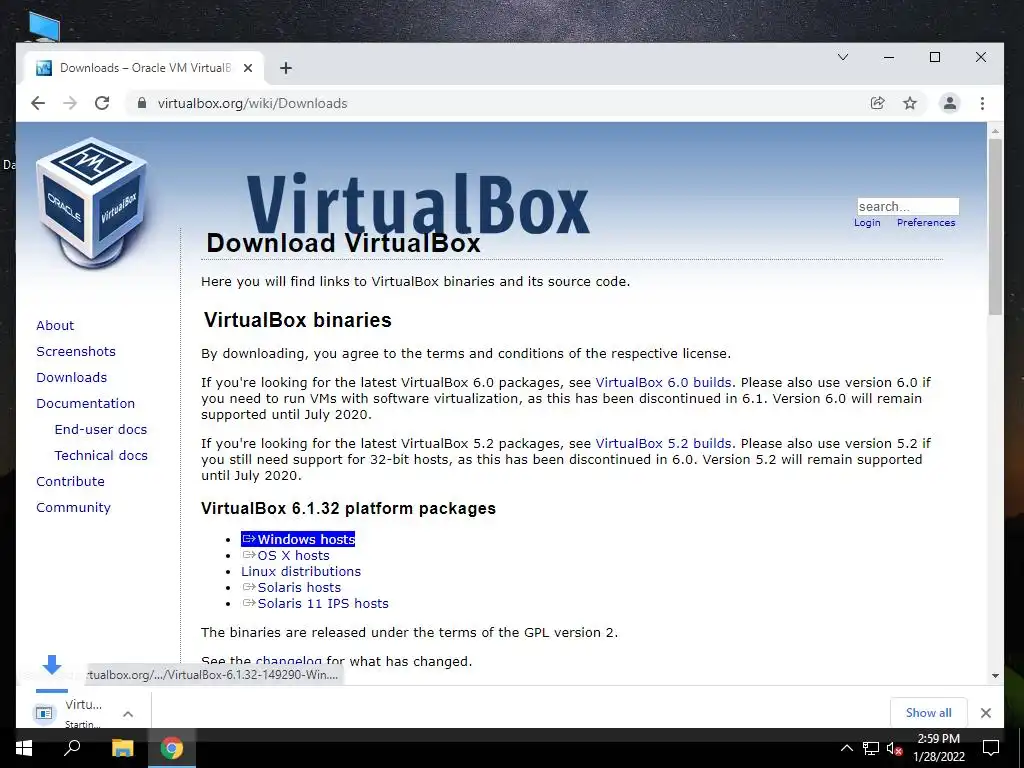Close the downloads bar
Screen dimensions: 1024x768
(x=985, y=713)
